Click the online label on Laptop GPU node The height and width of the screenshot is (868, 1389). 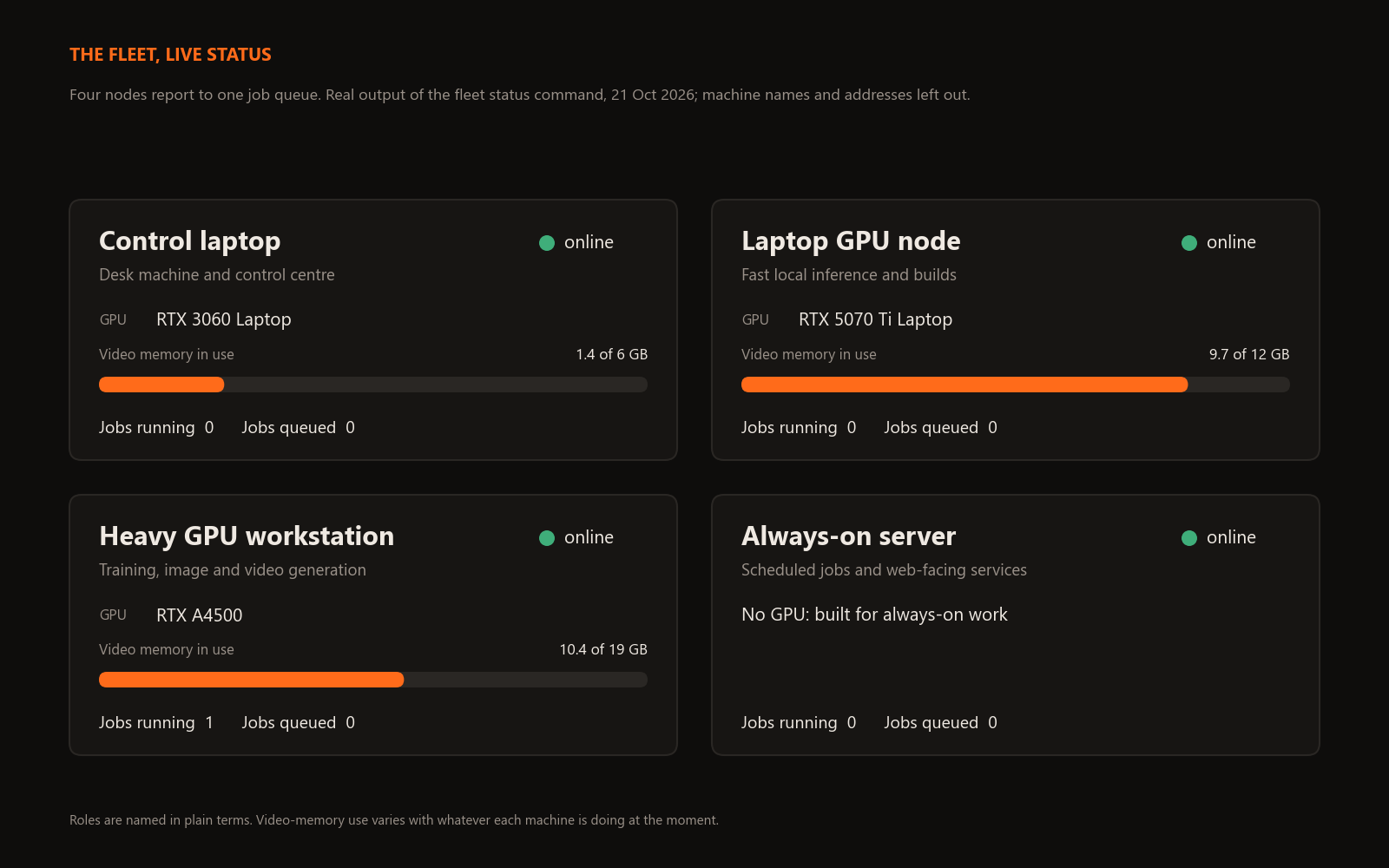click(1231, 242)
